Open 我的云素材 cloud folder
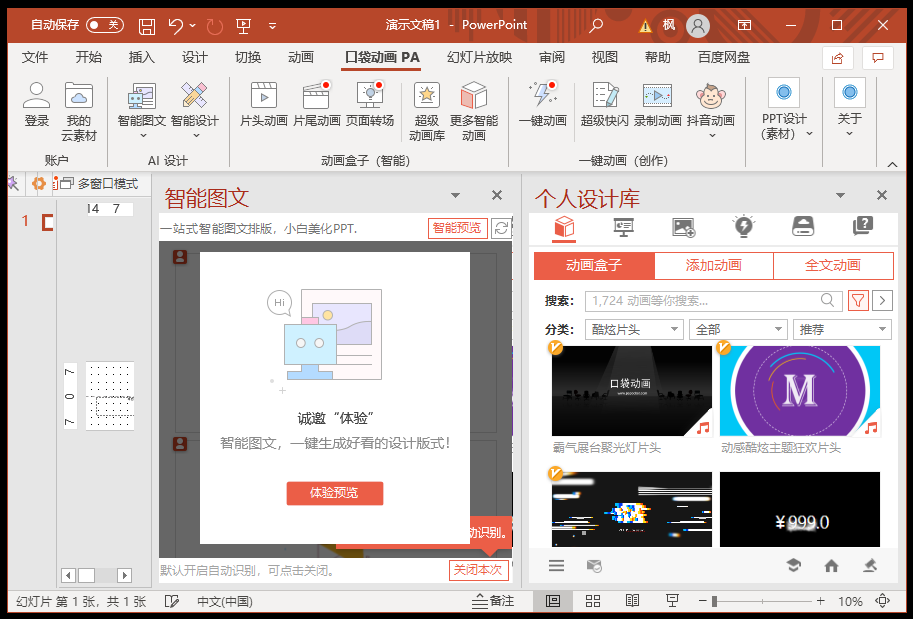Viewport: 913px width, 619px height. 79,97
